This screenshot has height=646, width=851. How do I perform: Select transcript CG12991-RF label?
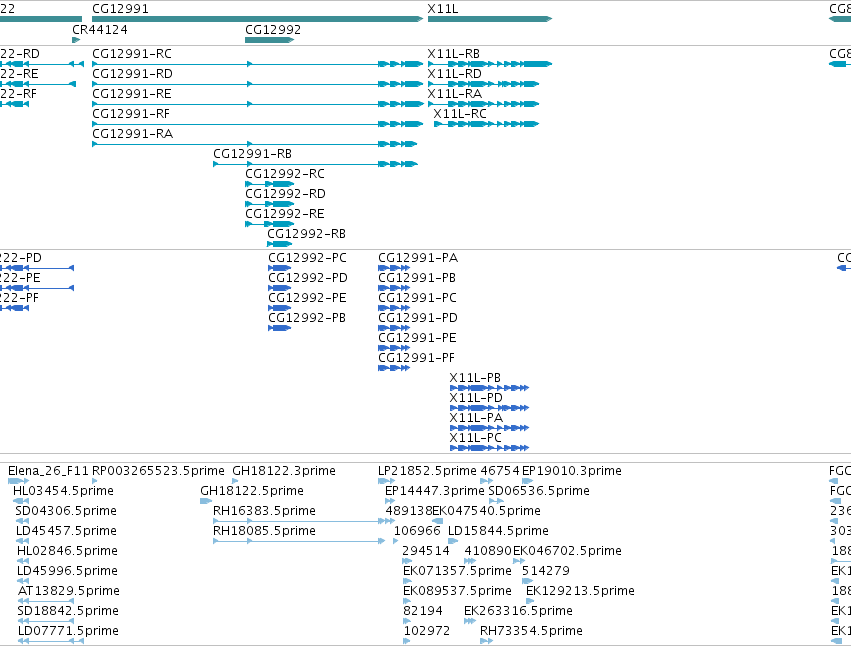(x=131, y=114)
